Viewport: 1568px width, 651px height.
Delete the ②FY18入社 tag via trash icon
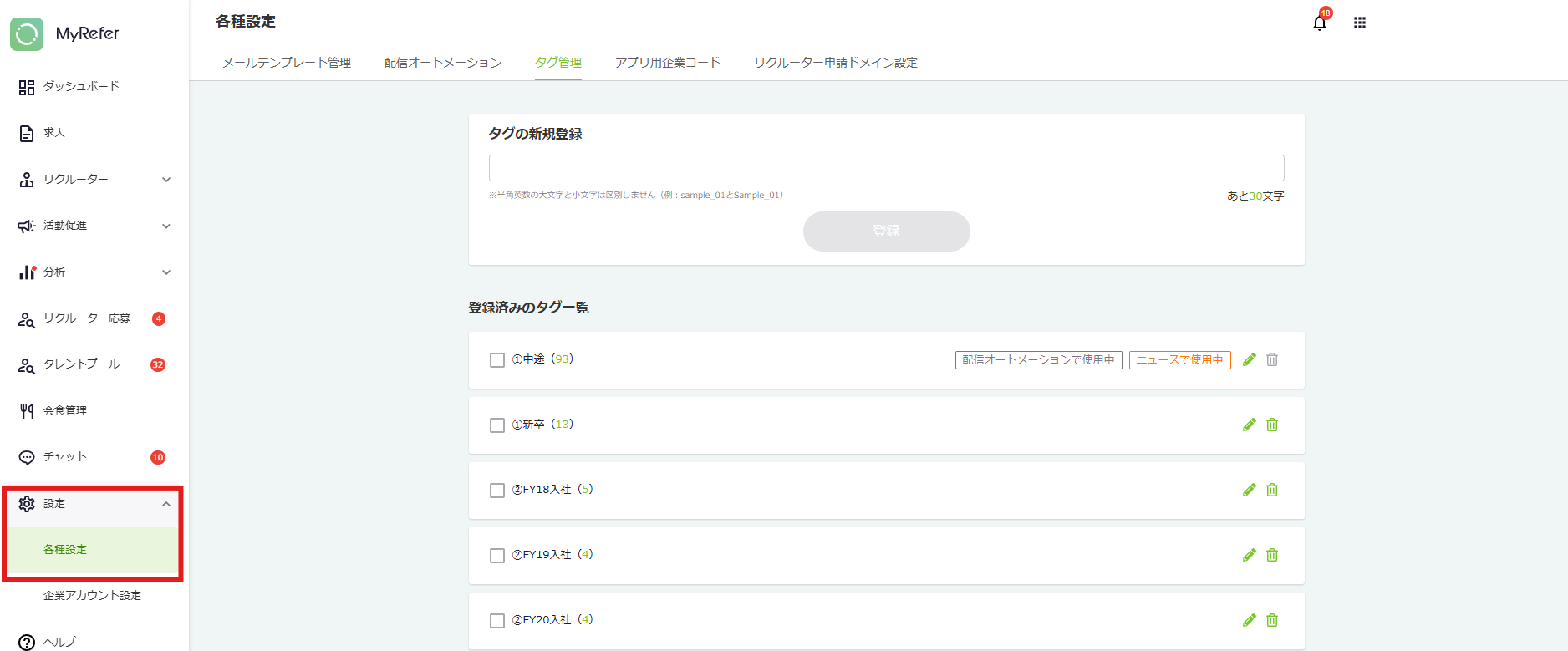click(x=1272, y=490)
